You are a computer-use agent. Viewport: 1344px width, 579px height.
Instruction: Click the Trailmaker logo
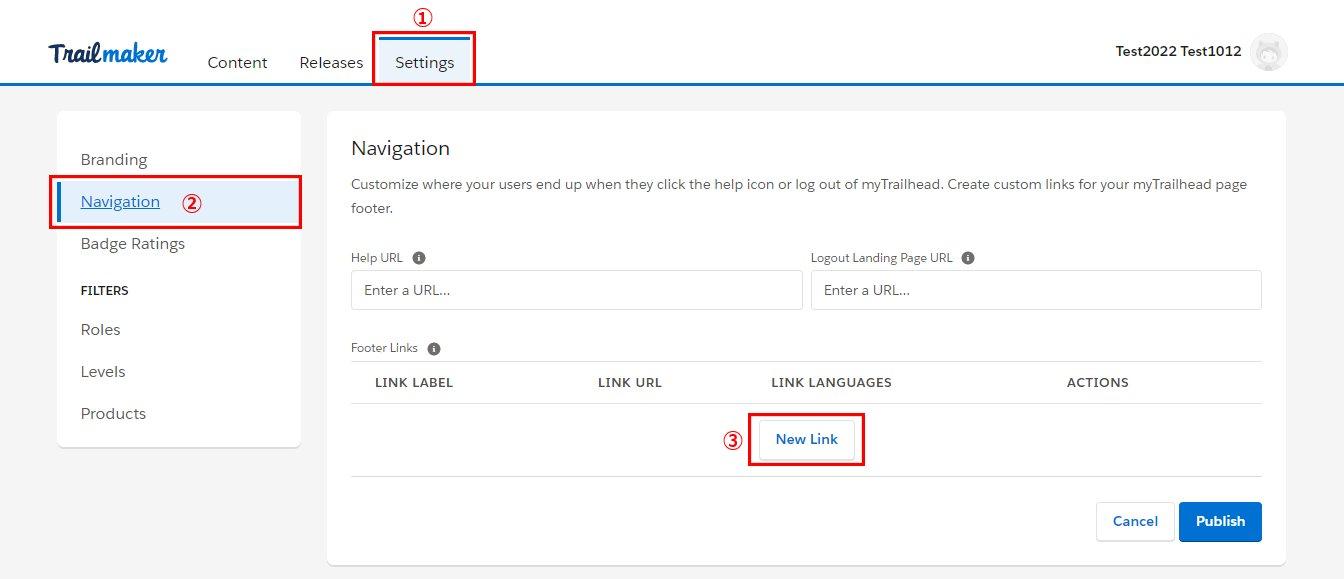[x=107, y=54]
